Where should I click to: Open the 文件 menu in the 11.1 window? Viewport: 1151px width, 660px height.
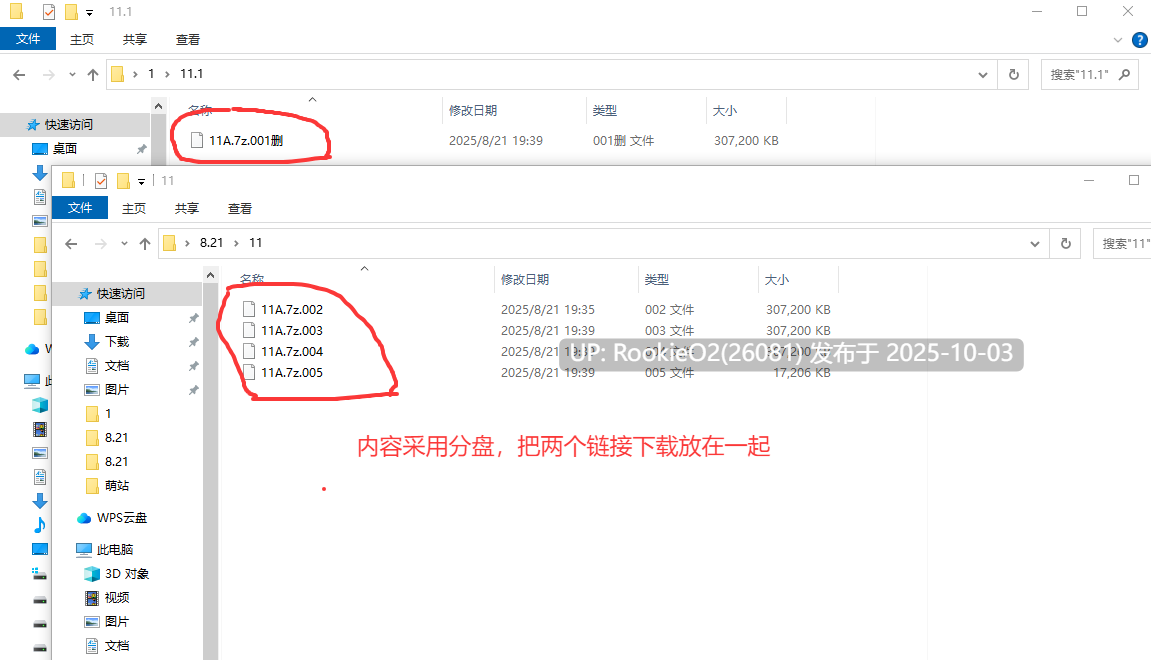28,39
